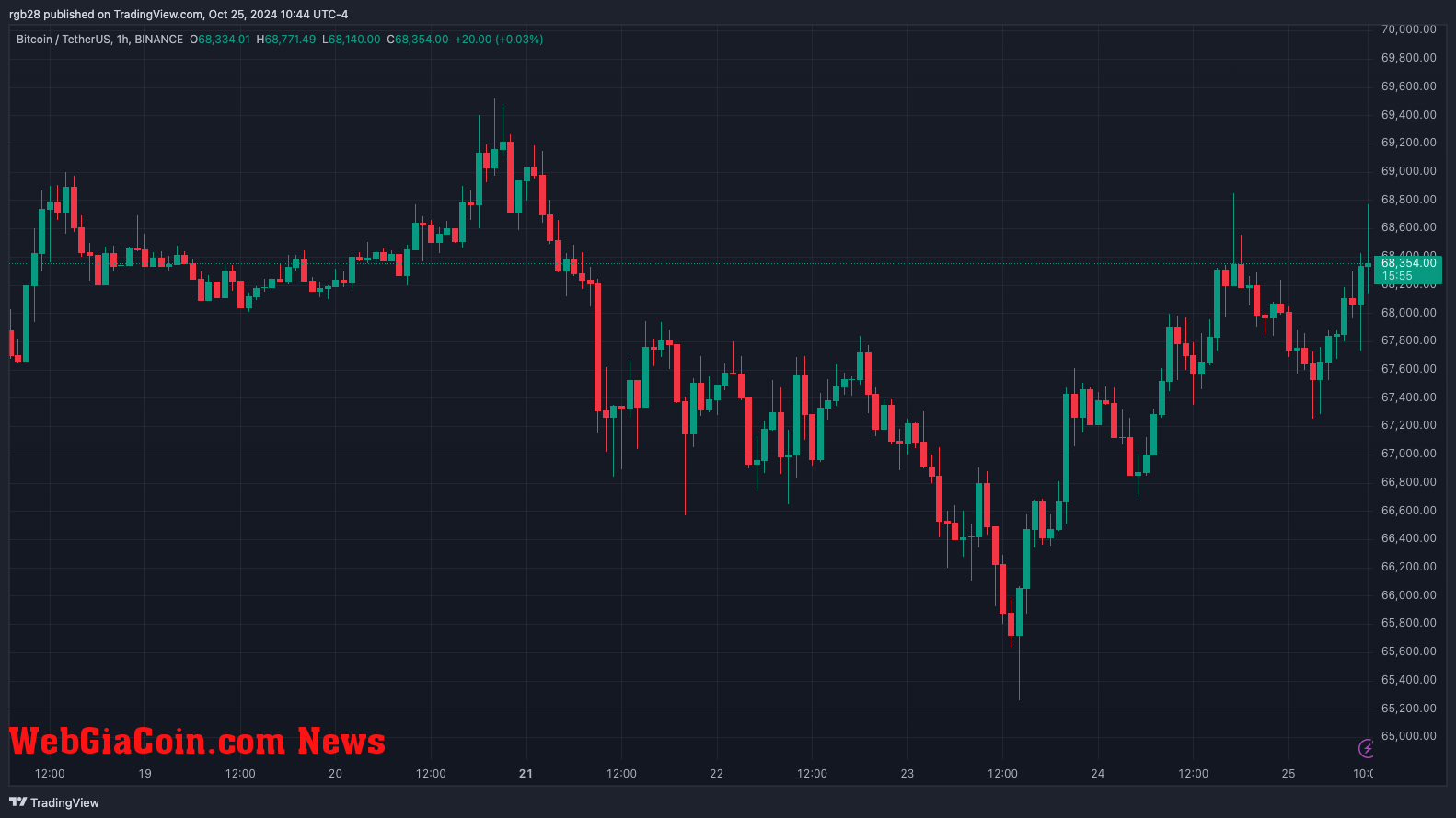Click the 69,000.00 price axis label

(1409, 171)
